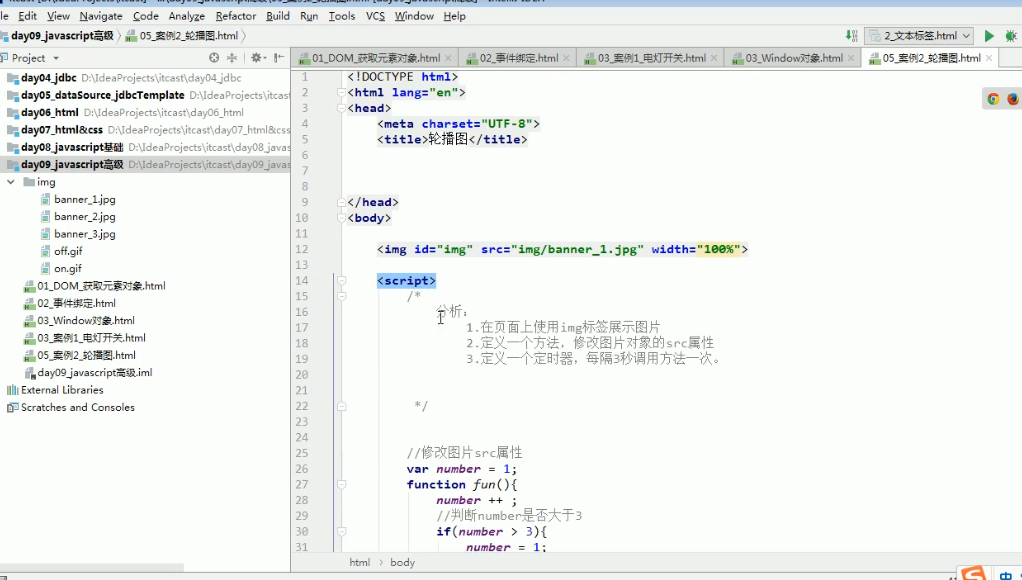Screen dimensions: 1022x580
Task: Open the Code menu
Action: [x=145, y=16]
